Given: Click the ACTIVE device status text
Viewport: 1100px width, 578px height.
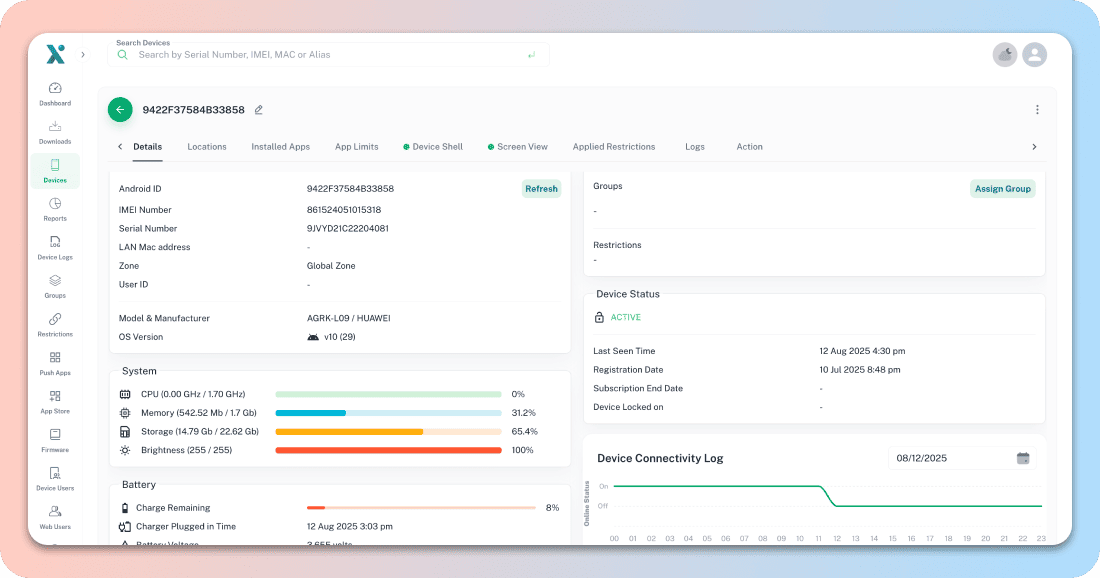Looking at the screenshot, I should pos(626,318).
